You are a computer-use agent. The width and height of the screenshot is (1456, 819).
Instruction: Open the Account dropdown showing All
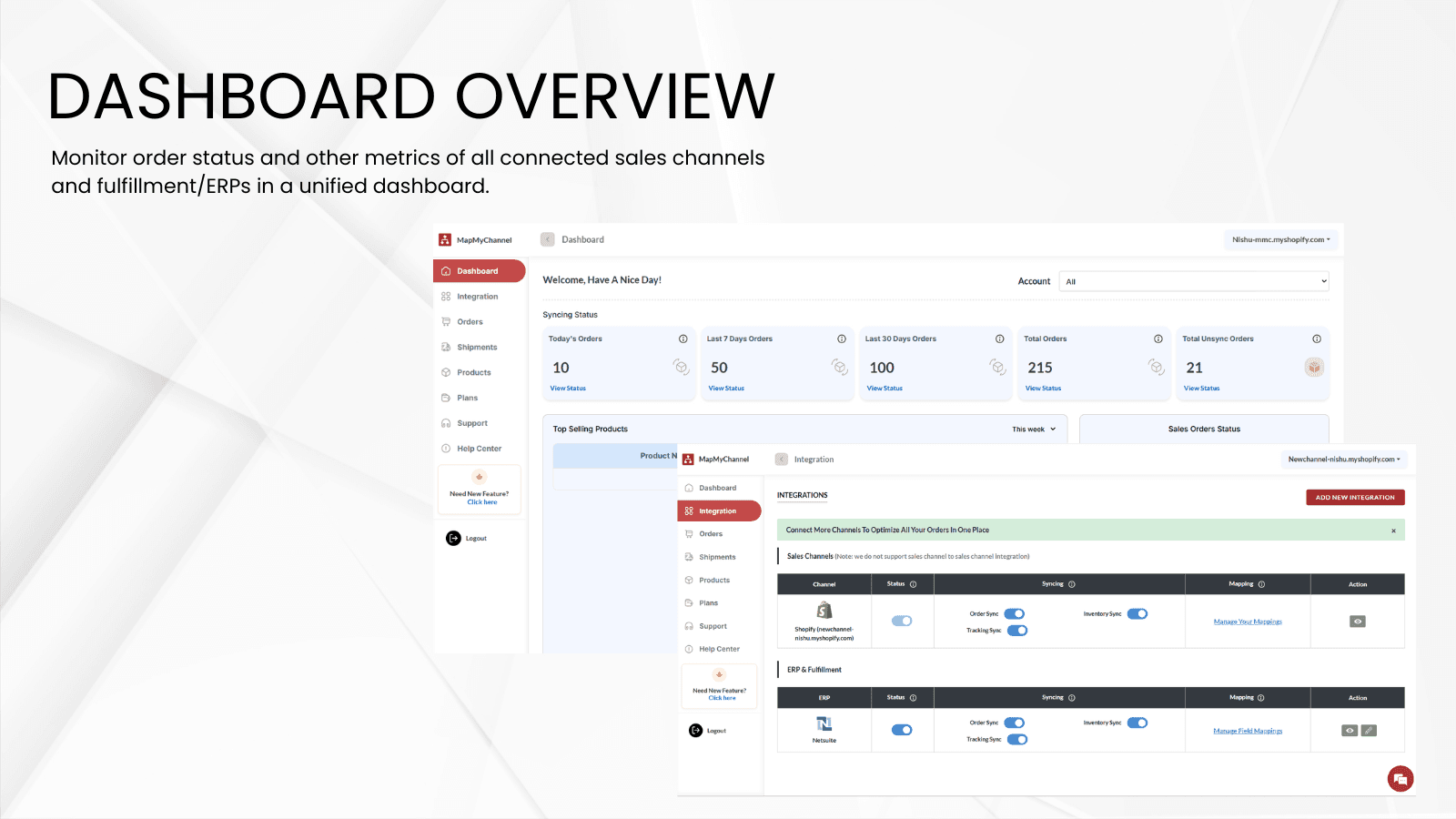1193,280
